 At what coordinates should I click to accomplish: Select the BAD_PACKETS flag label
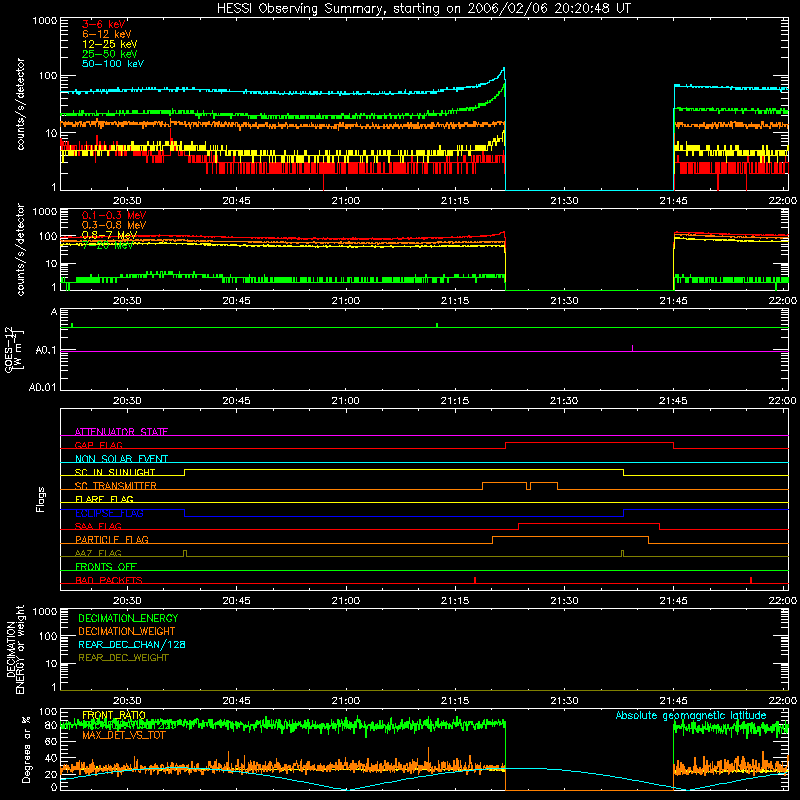tap(109, 580)
